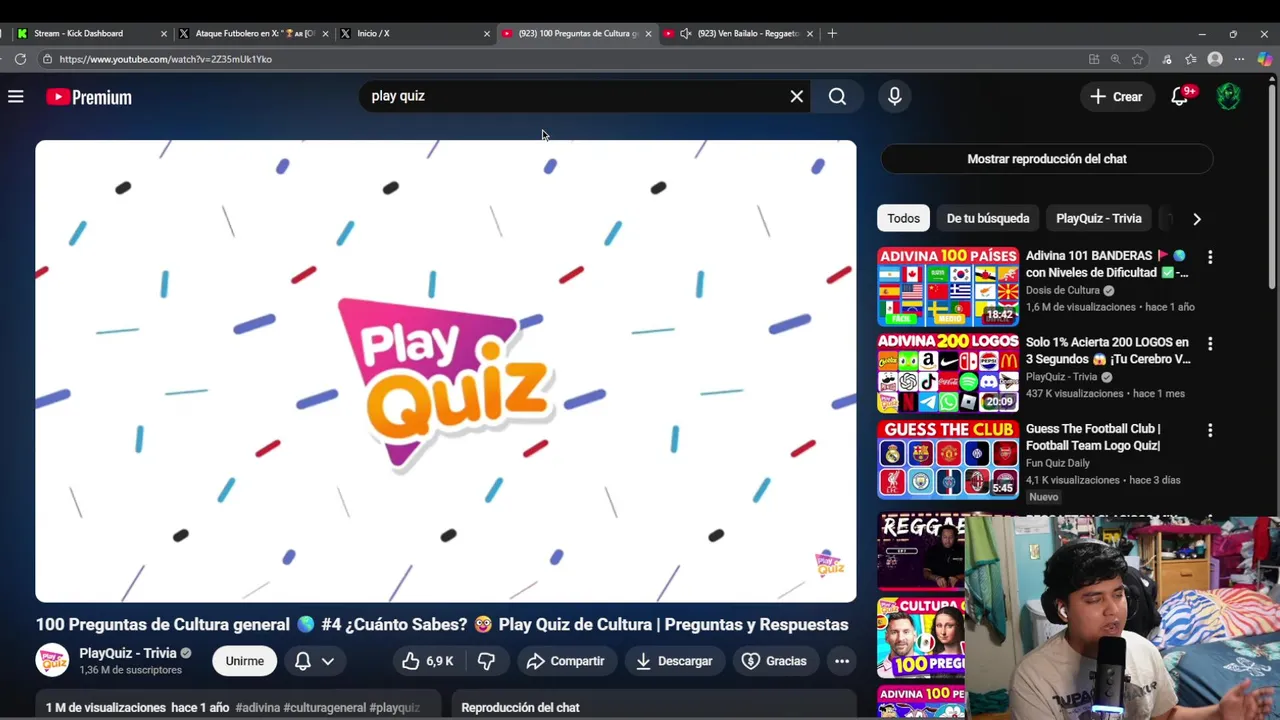Open options for Guess The Football Club video
The image size is (1280, 720).
click(1210, 430)
